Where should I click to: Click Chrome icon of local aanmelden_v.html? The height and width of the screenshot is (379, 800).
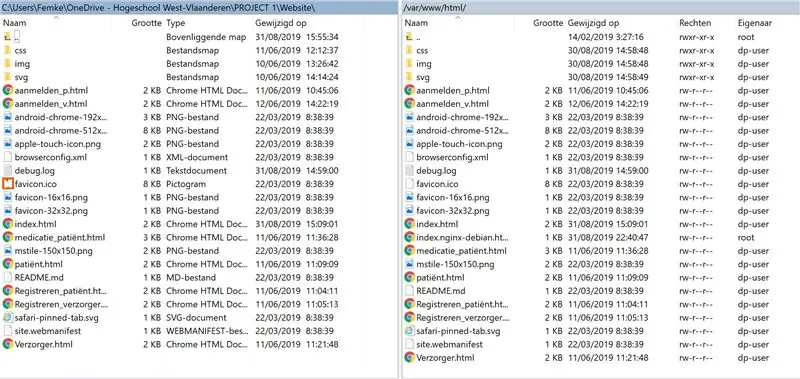pos(8,104)
